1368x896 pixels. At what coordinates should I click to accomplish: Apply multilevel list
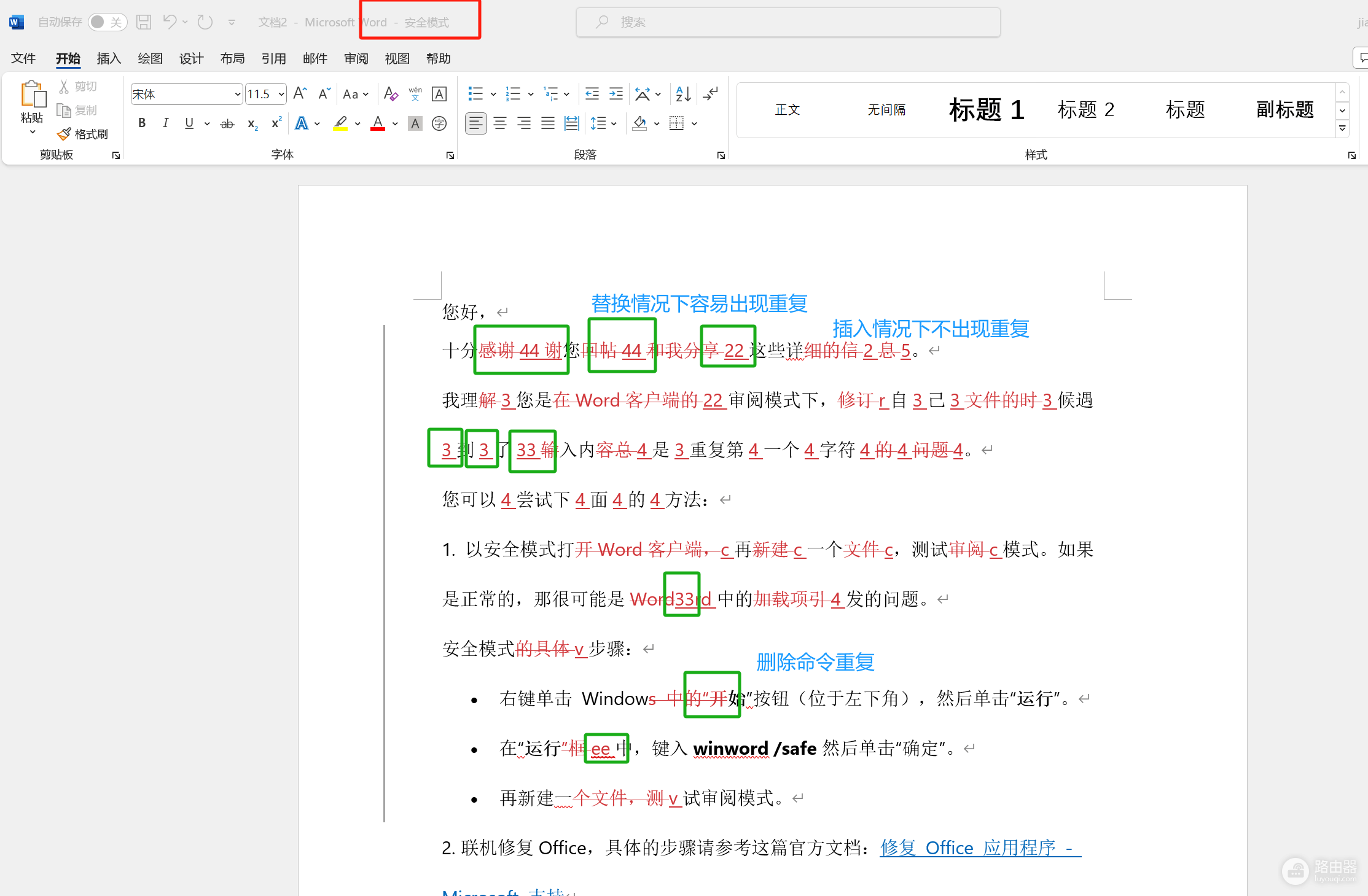coord(550,93)
